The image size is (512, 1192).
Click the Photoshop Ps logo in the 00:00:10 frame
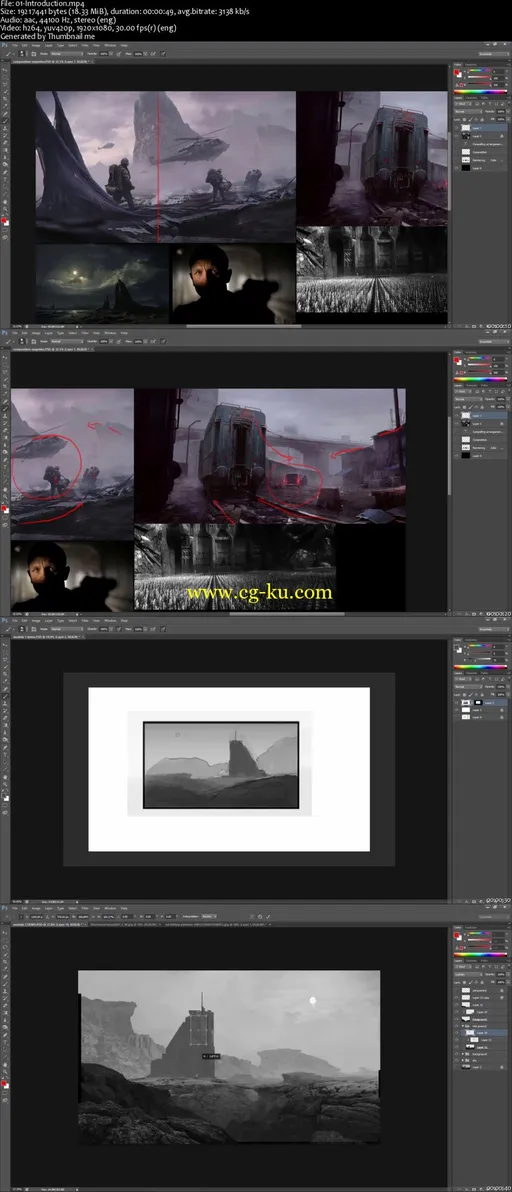pyautogui.click(x=4, y=46)
